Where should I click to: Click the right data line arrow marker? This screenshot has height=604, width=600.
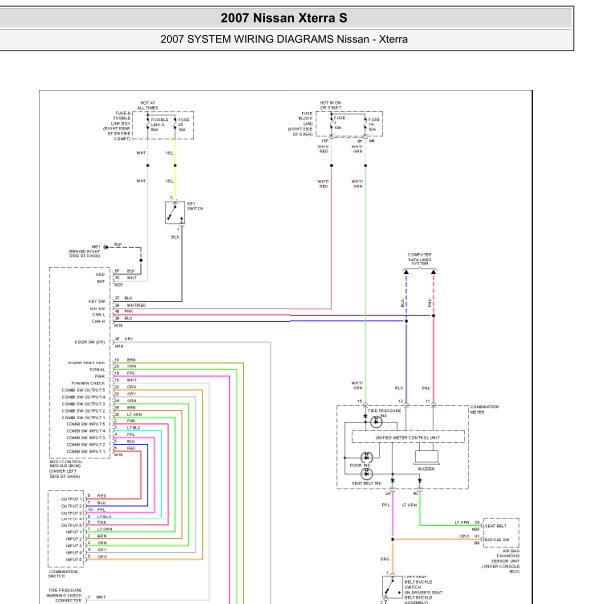point(434,272)
